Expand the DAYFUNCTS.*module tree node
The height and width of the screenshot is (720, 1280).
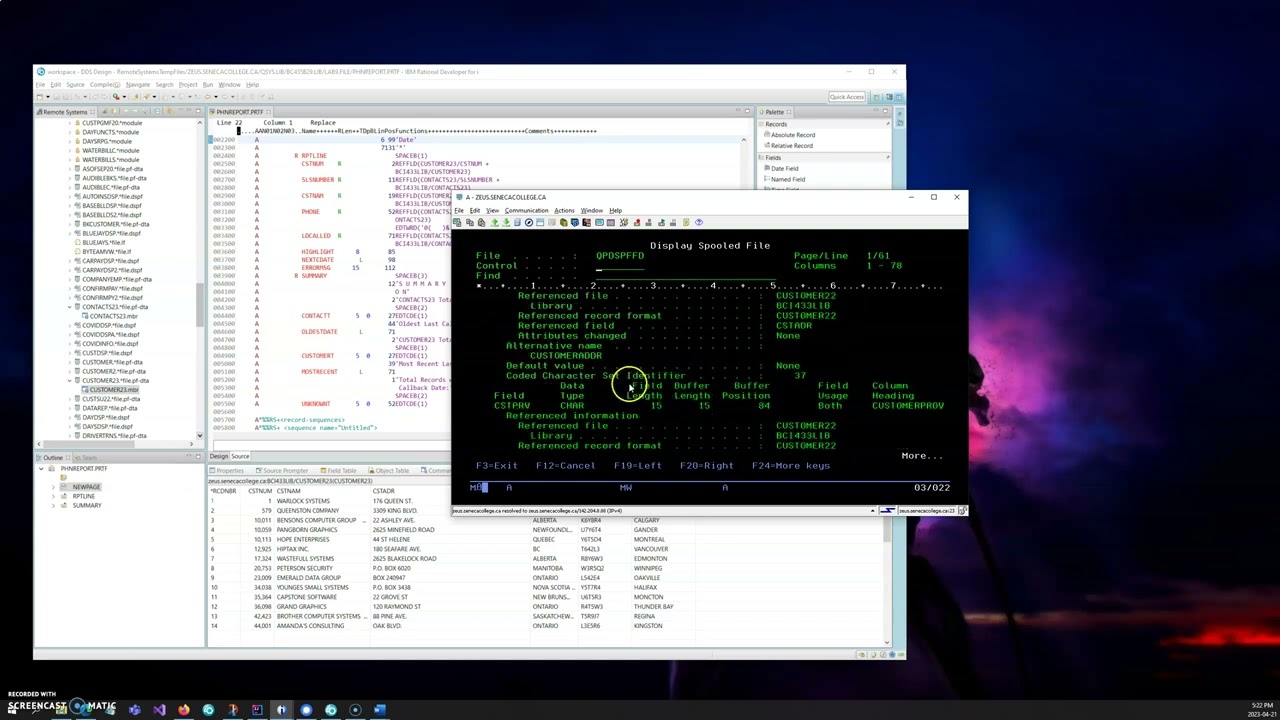point(70,132)
